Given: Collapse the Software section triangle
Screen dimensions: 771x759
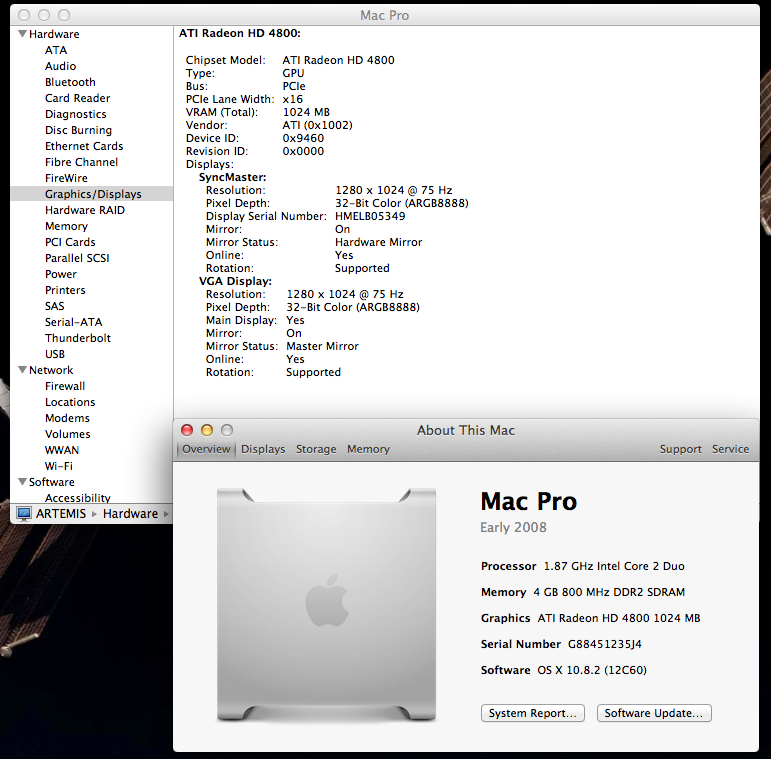Looking at the screenshot, I should tap(22, 482).
